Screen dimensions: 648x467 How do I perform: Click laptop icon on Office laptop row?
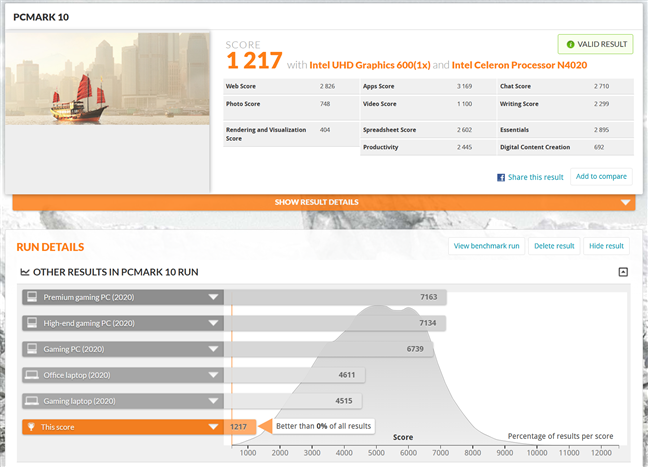pyautogui.click(x=32, y=375)
